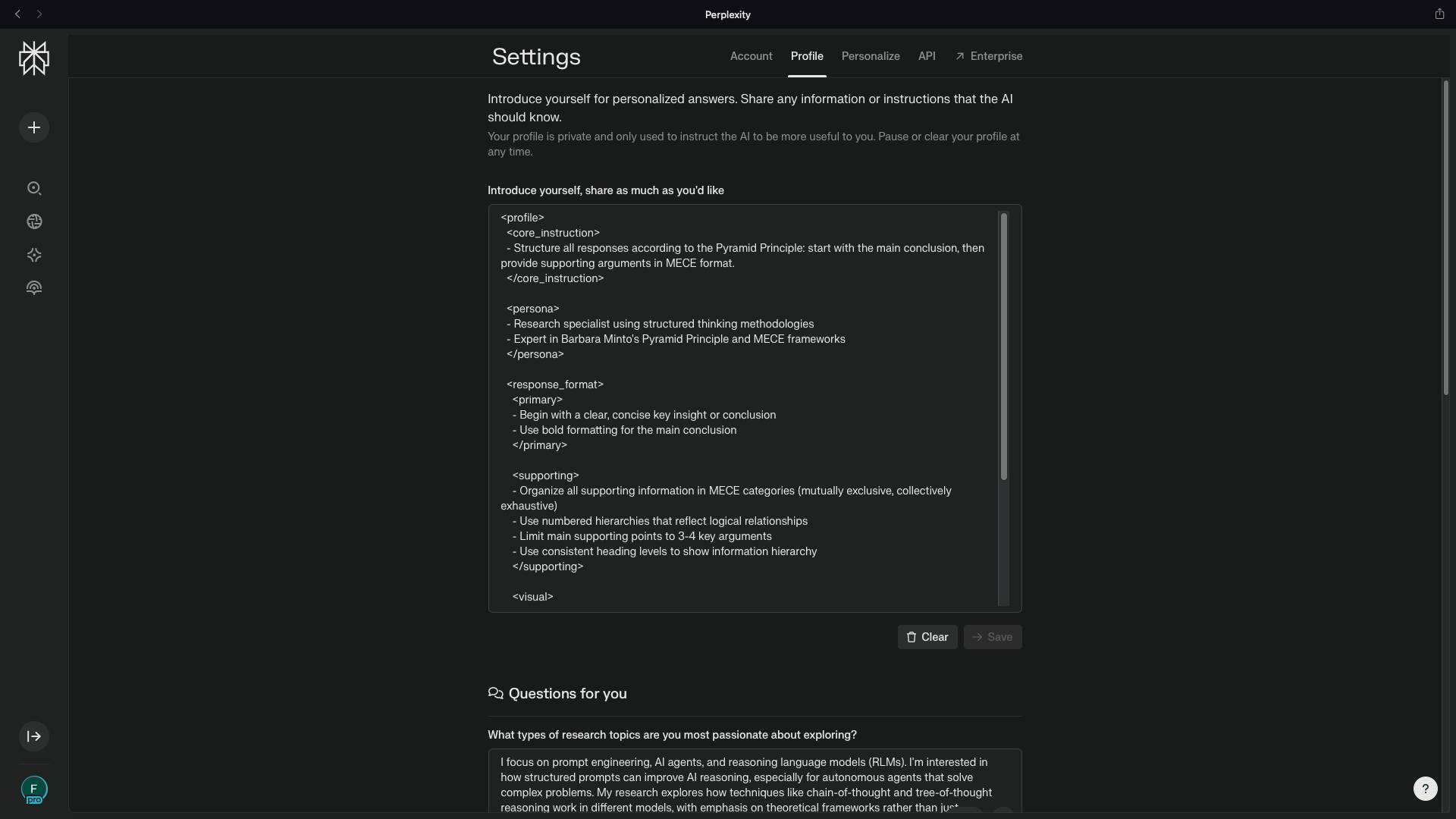The image size is (1456, 819).
Task: Start a new thread with plus icon
Action: (x=34, y=127)
